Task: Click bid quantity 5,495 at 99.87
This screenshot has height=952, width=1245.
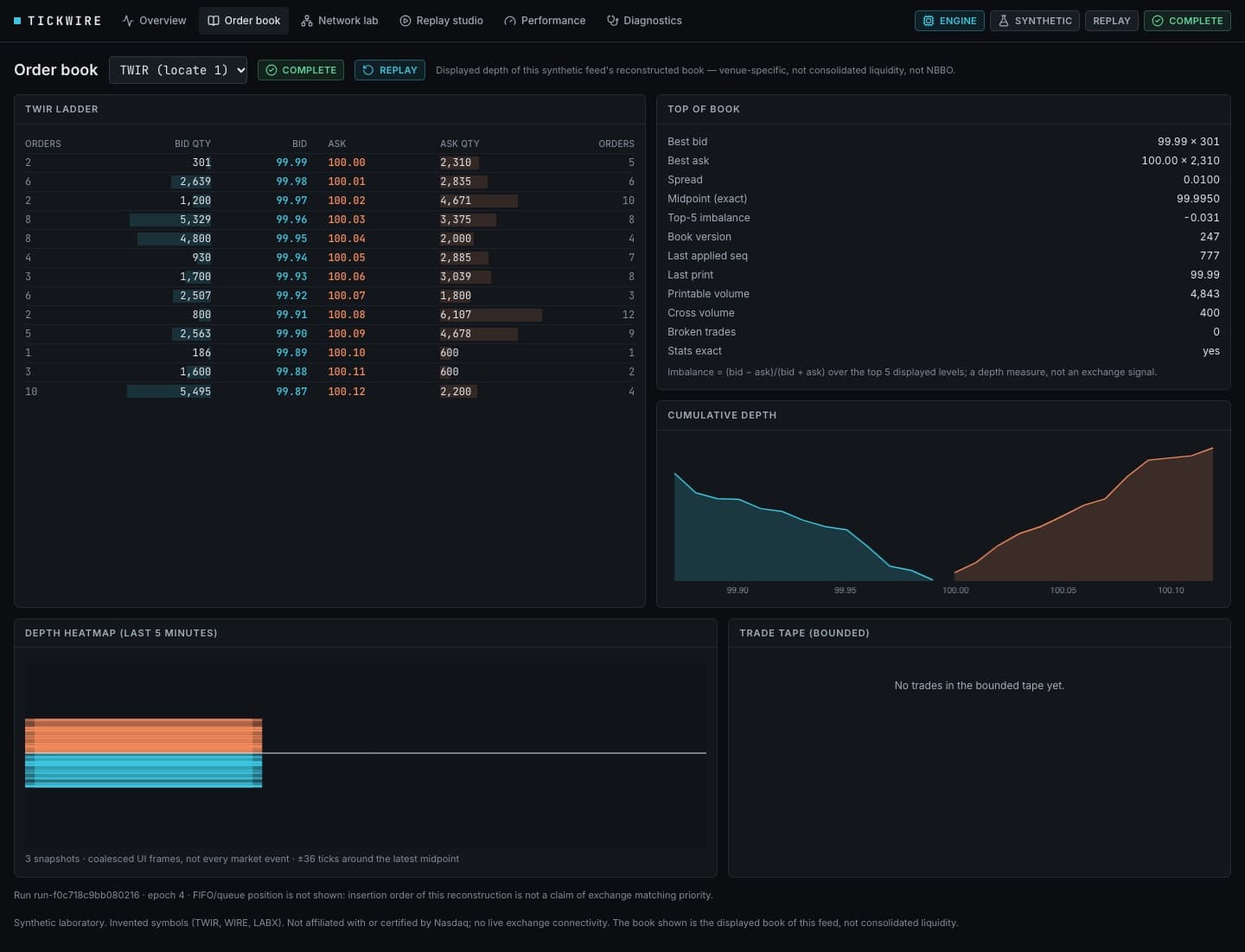Action: [195, 392]
